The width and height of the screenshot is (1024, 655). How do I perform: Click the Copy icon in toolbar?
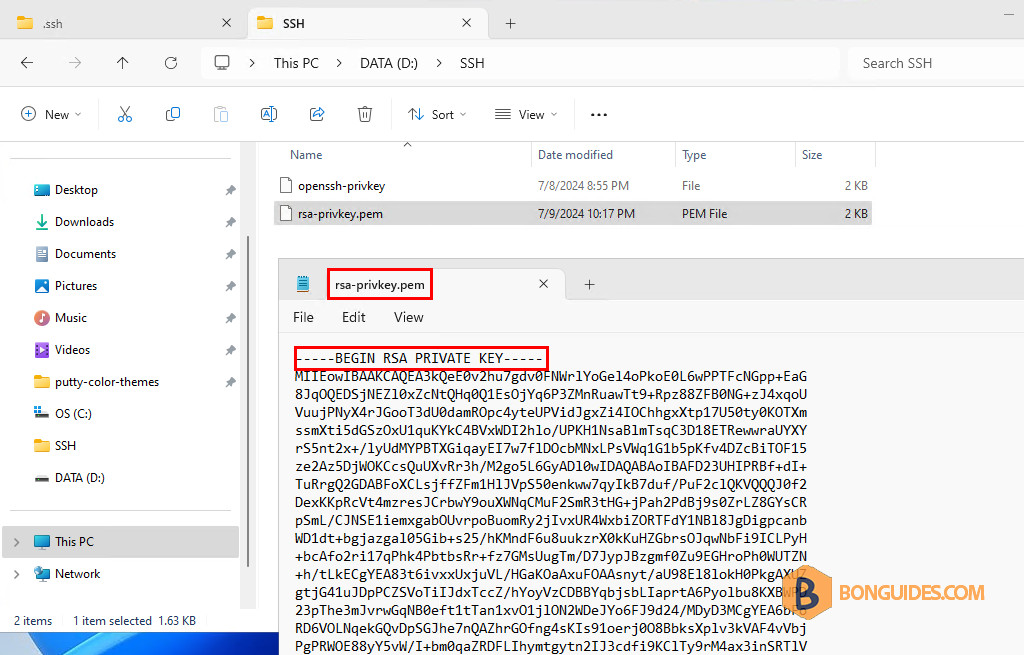pos(172,114)
